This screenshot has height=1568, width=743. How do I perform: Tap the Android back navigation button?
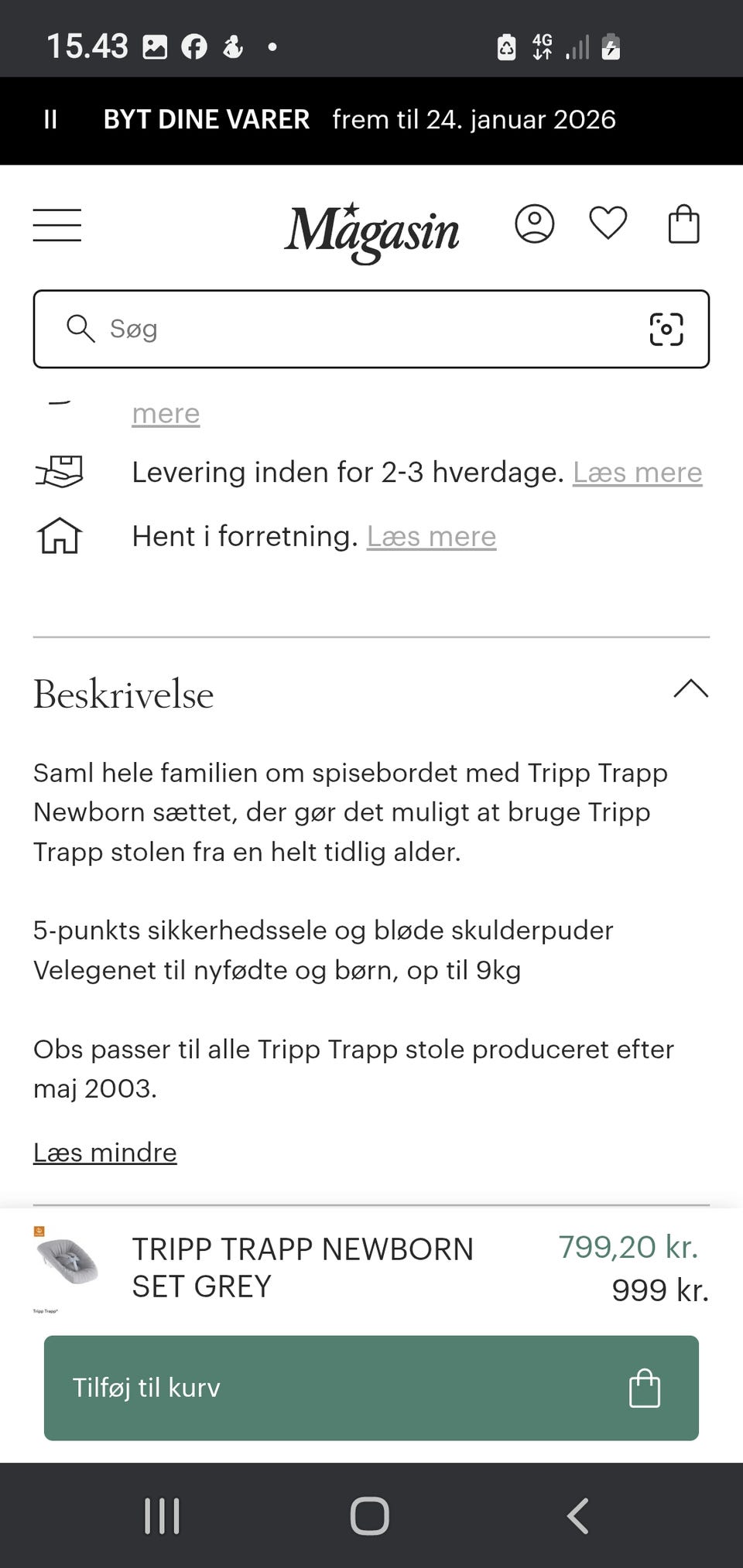pos(577,1515)
